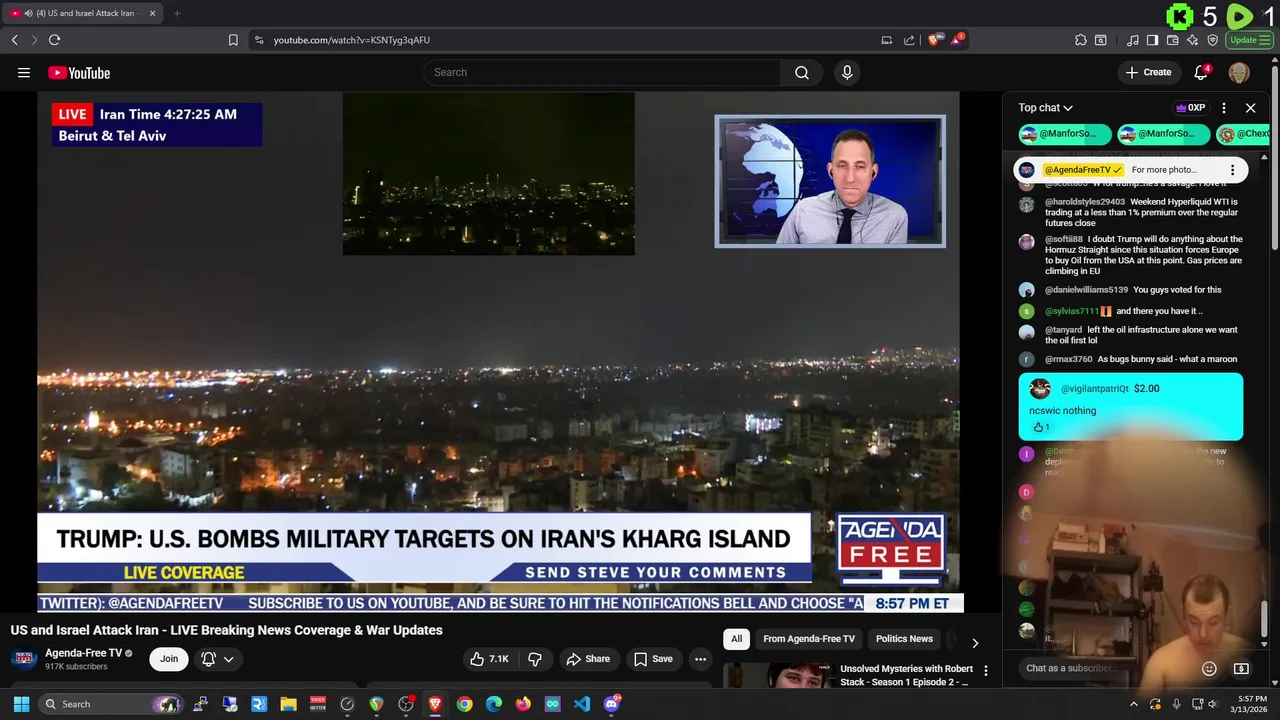
Task: Open Google Chrome from the taskbar
Action: pyautogui.click(x=464, y=704)
